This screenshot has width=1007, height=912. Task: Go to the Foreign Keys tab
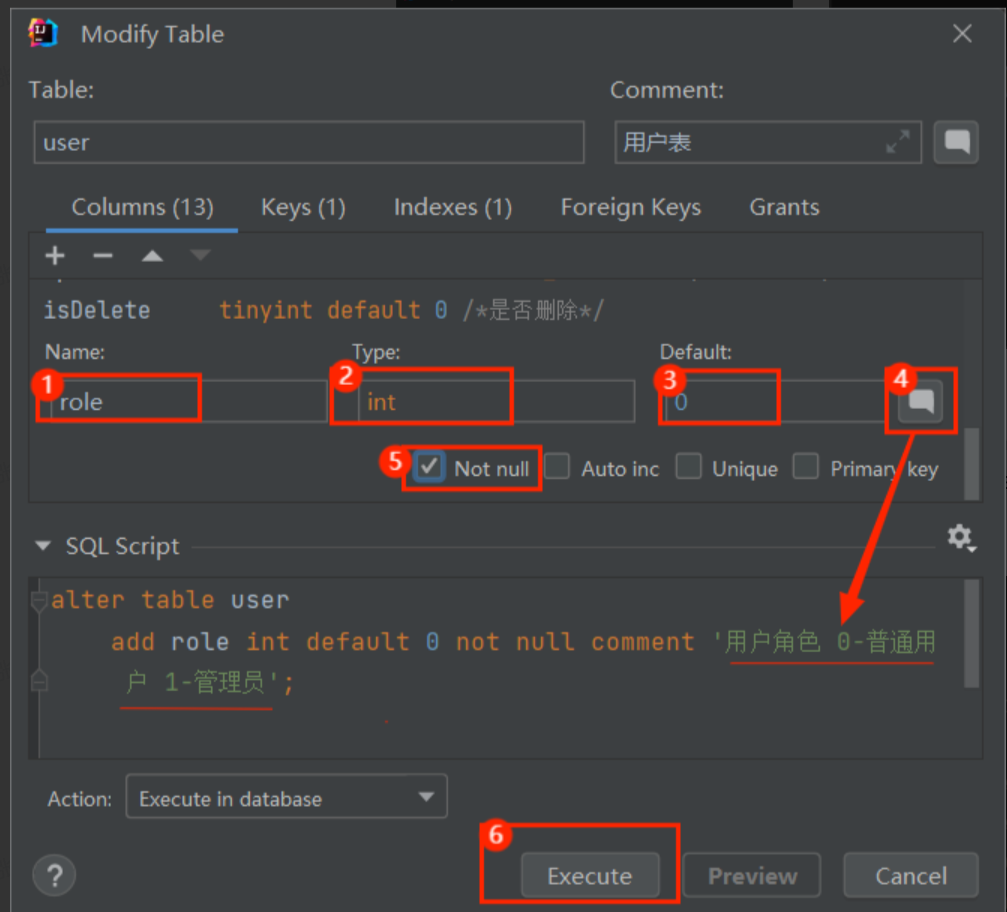coord(630,207)
